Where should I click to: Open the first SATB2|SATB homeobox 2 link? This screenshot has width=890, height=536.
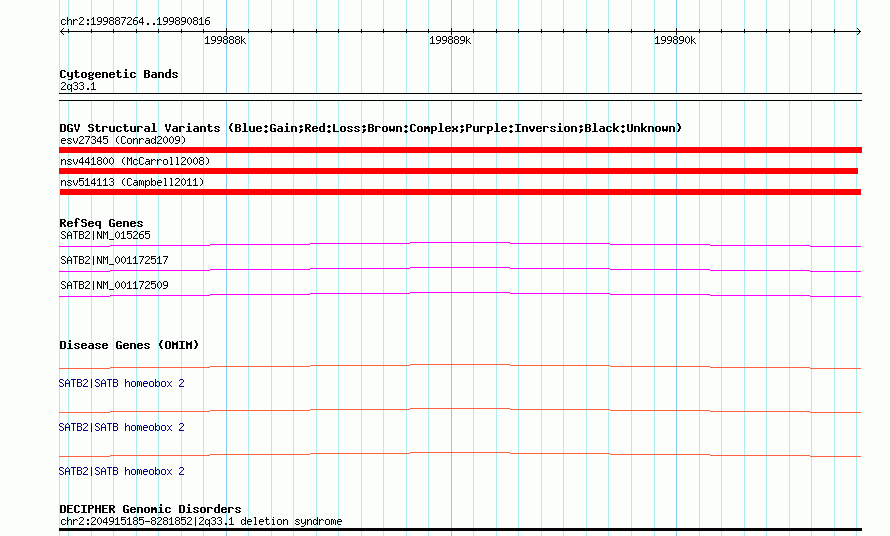[121, 383]
